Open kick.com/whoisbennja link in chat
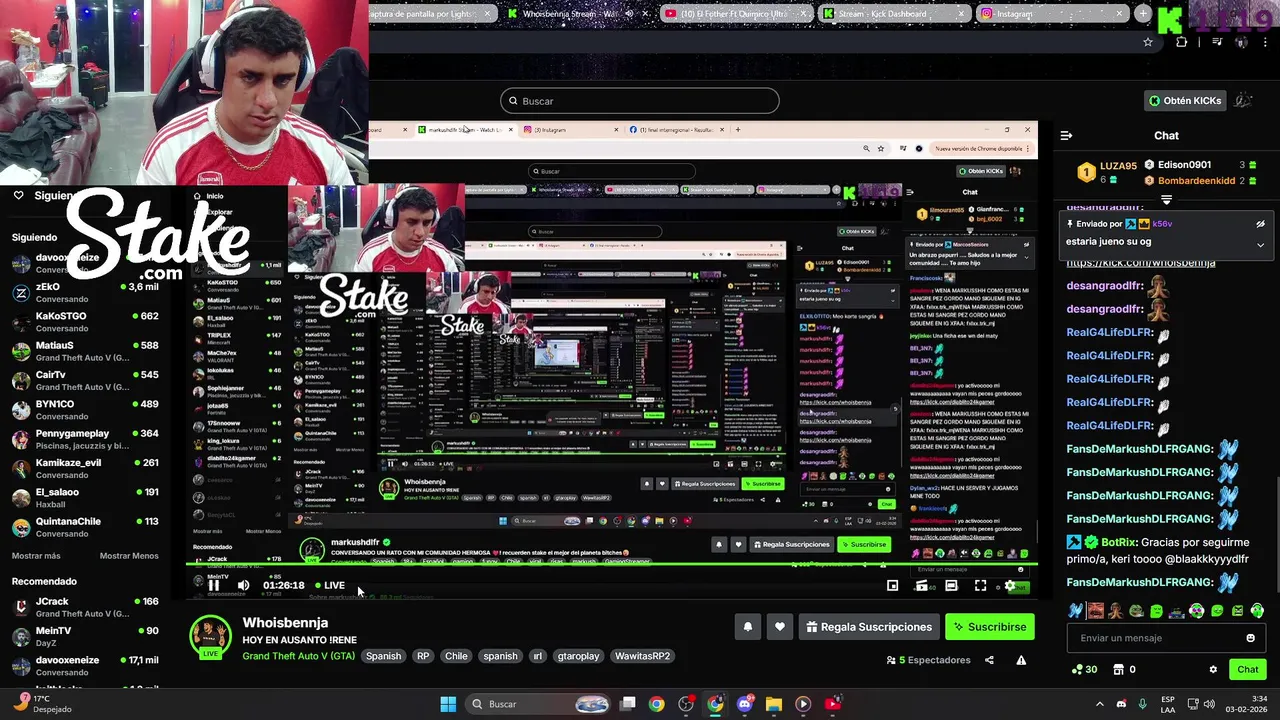 [1141, 263]
